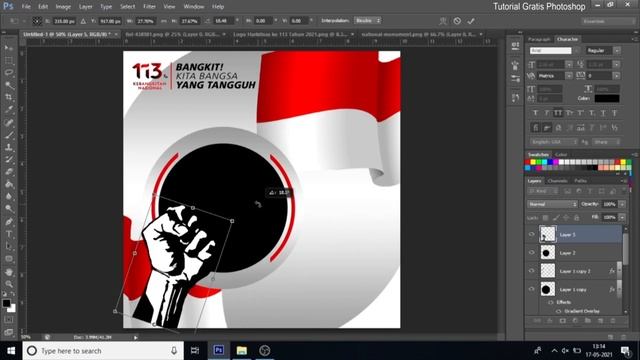Switch to the Color tab
640x360 pixels.
pos(561,155)
